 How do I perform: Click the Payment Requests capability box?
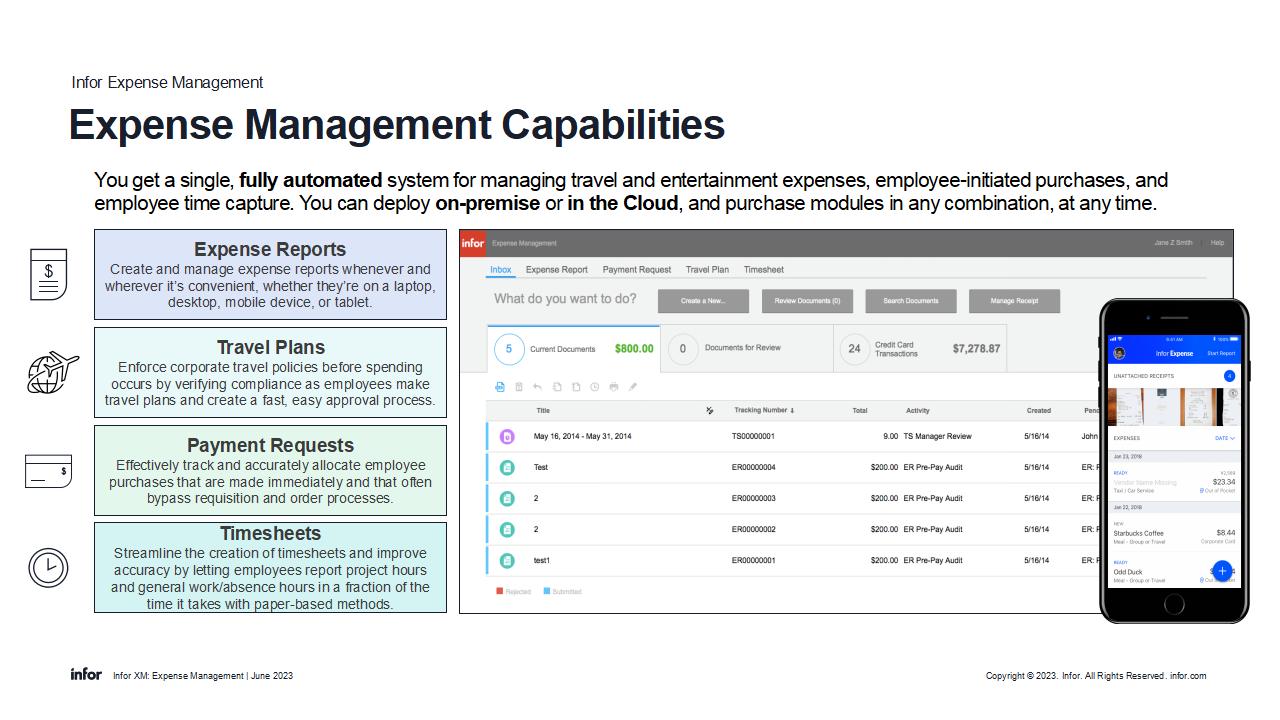270,470
